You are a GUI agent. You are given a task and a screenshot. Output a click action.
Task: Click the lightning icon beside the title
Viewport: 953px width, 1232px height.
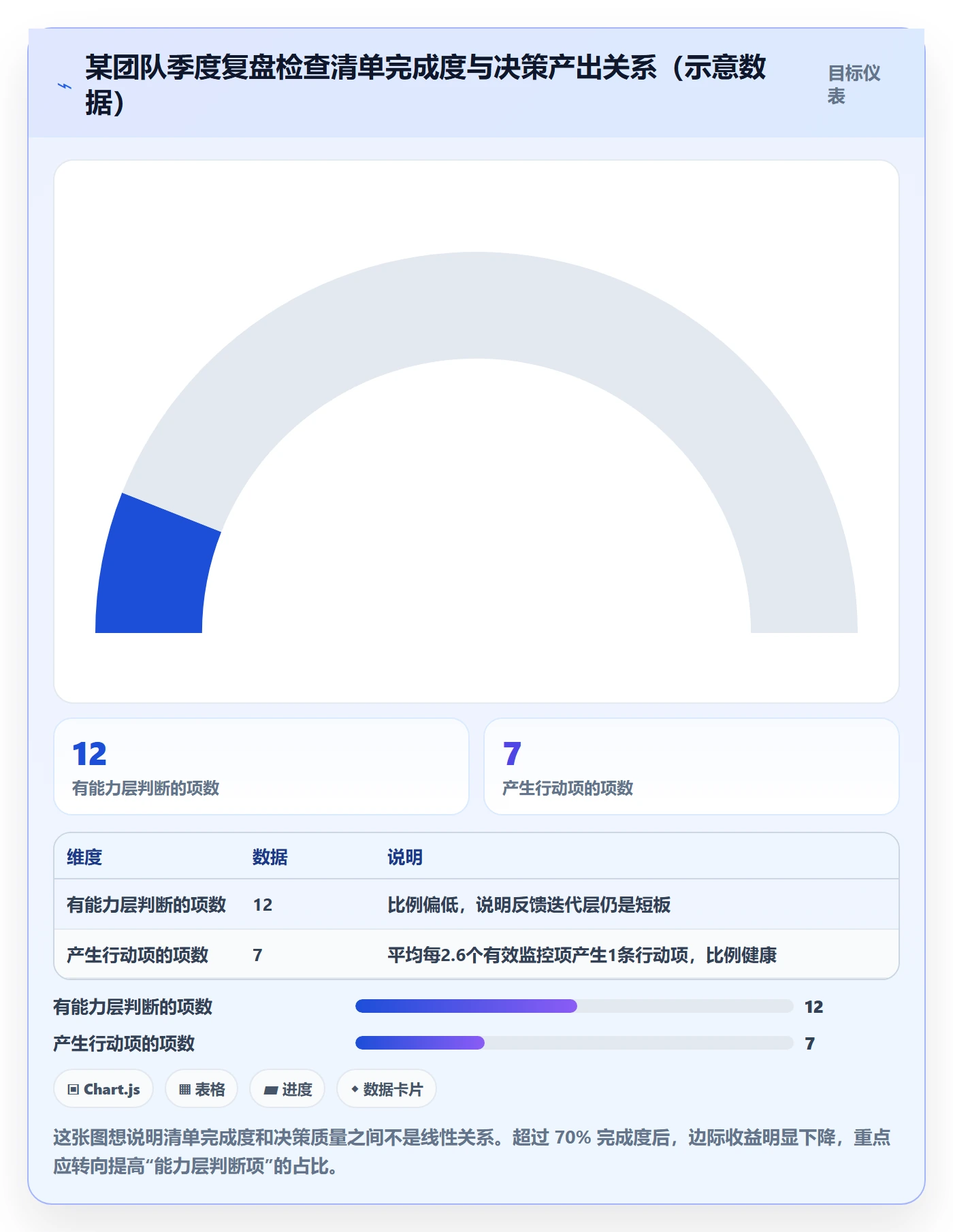pyautogui.click(x=64, y=86)
